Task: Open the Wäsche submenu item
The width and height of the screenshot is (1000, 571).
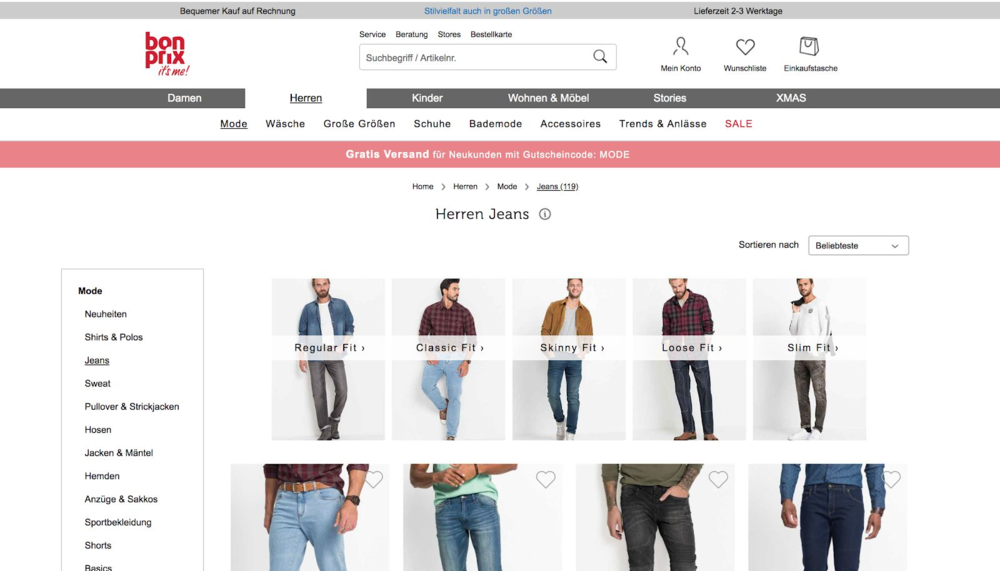Action: coord(285,124)
